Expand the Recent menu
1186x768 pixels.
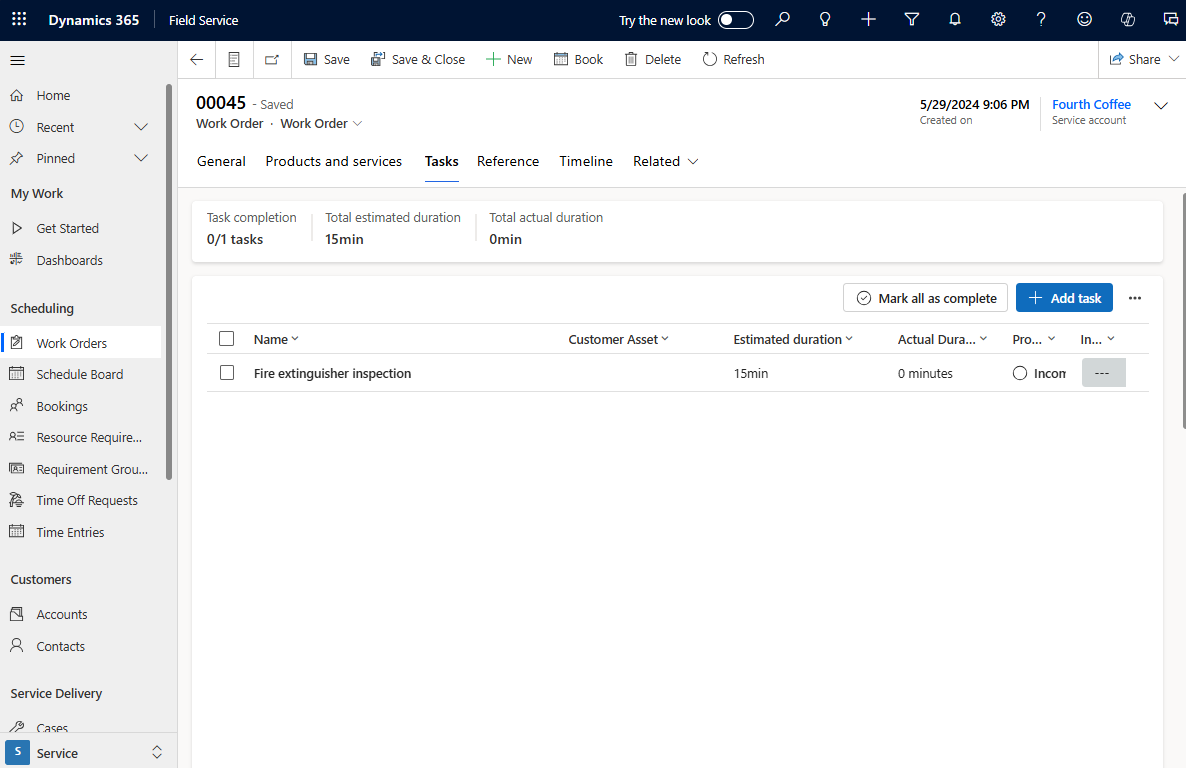click(x=141, y=127)
